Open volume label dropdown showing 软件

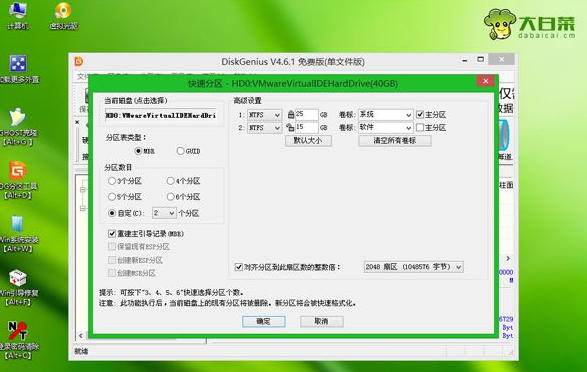point(386,128)
